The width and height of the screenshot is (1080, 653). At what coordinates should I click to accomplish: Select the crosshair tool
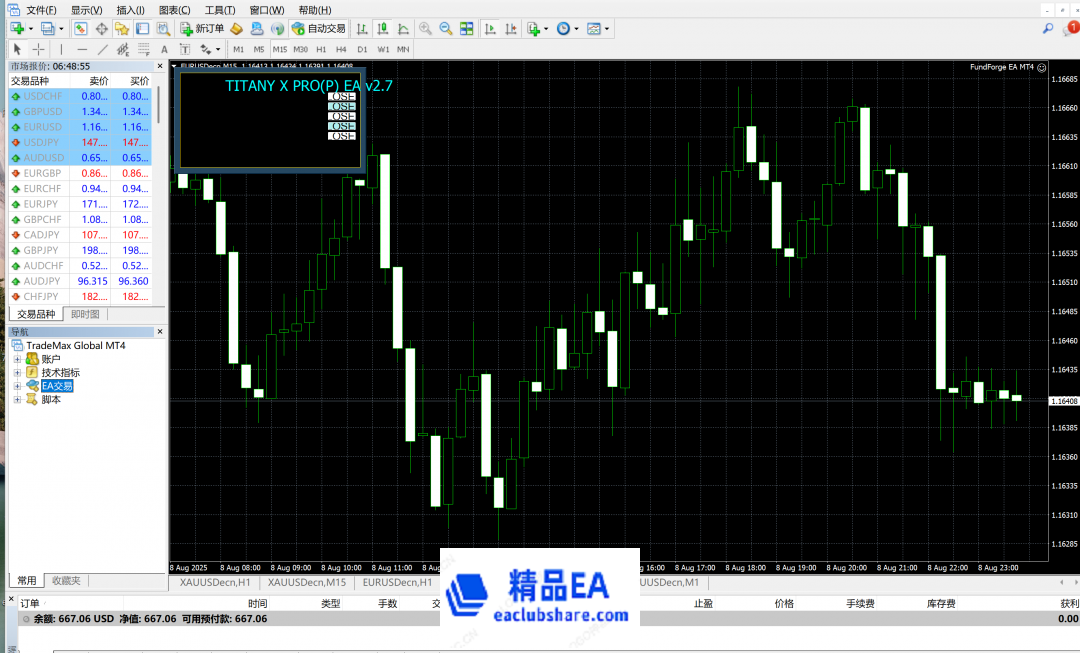click(x=39, y=49)
